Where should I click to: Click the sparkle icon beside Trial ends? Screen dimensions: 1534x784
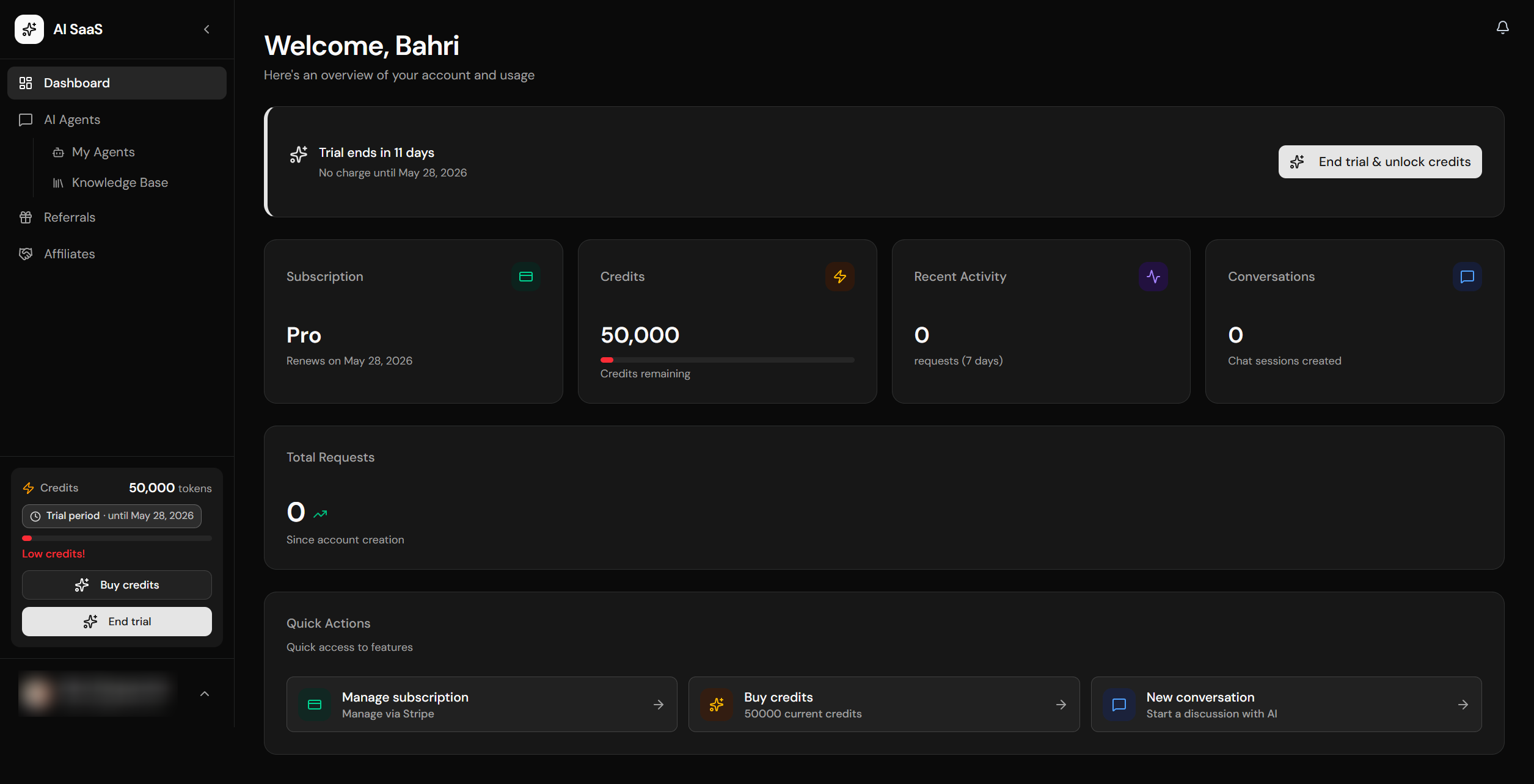(299, 155)
